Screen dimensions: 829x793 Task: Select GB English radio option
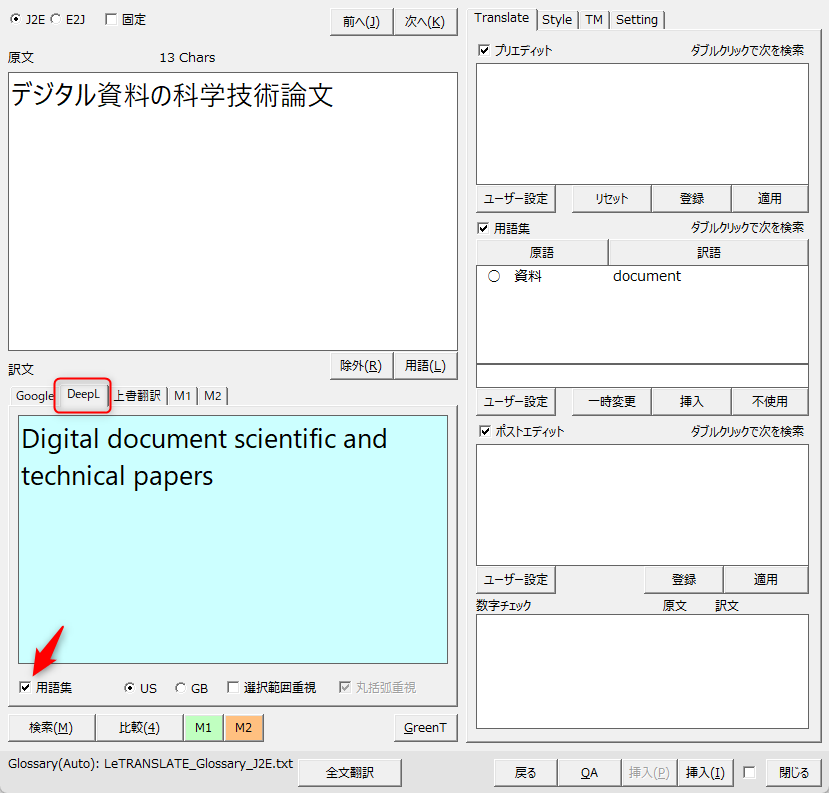[180, 688]
